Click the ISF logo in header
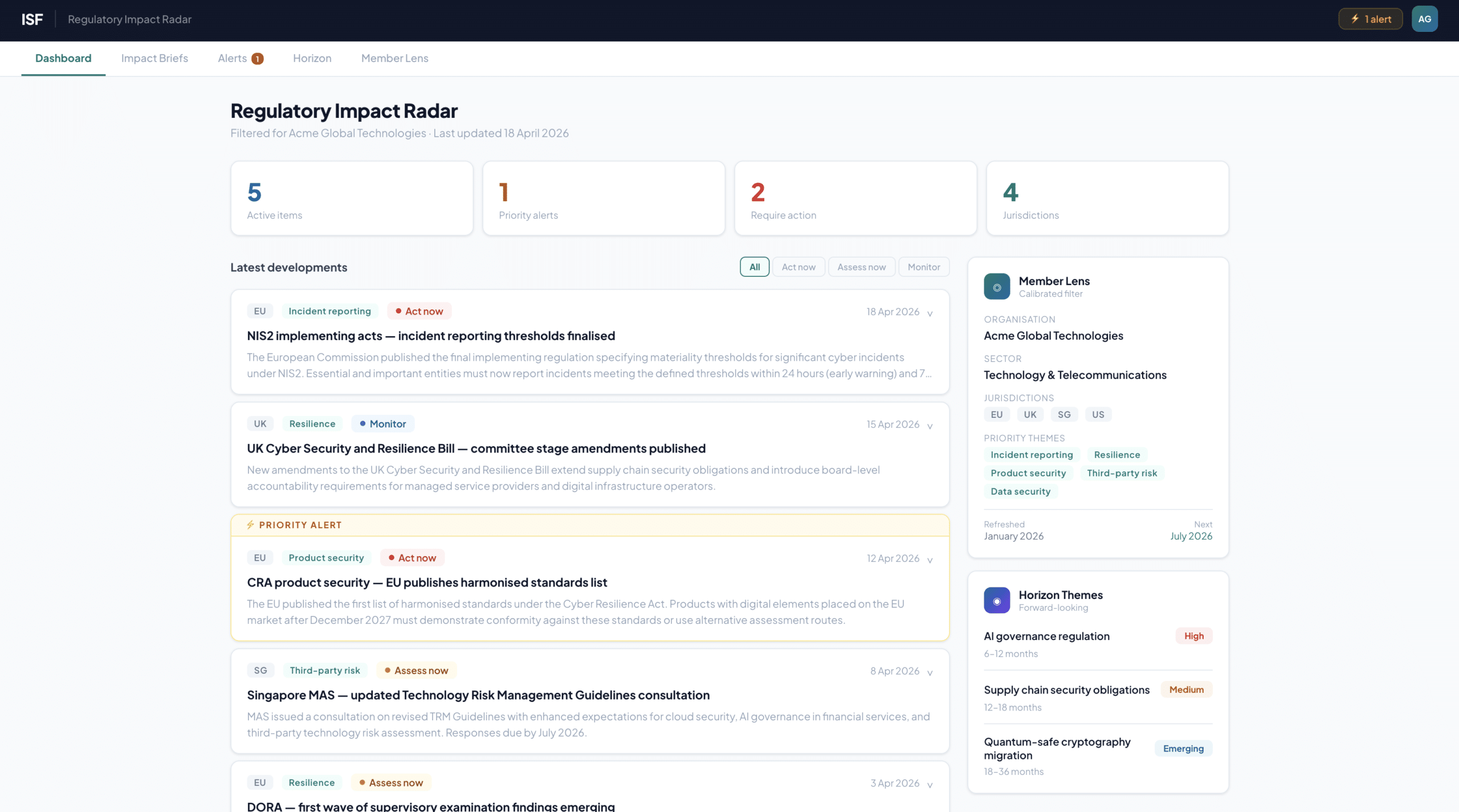The height and width of the screenshot is (812, 1459). click(32, 19)
